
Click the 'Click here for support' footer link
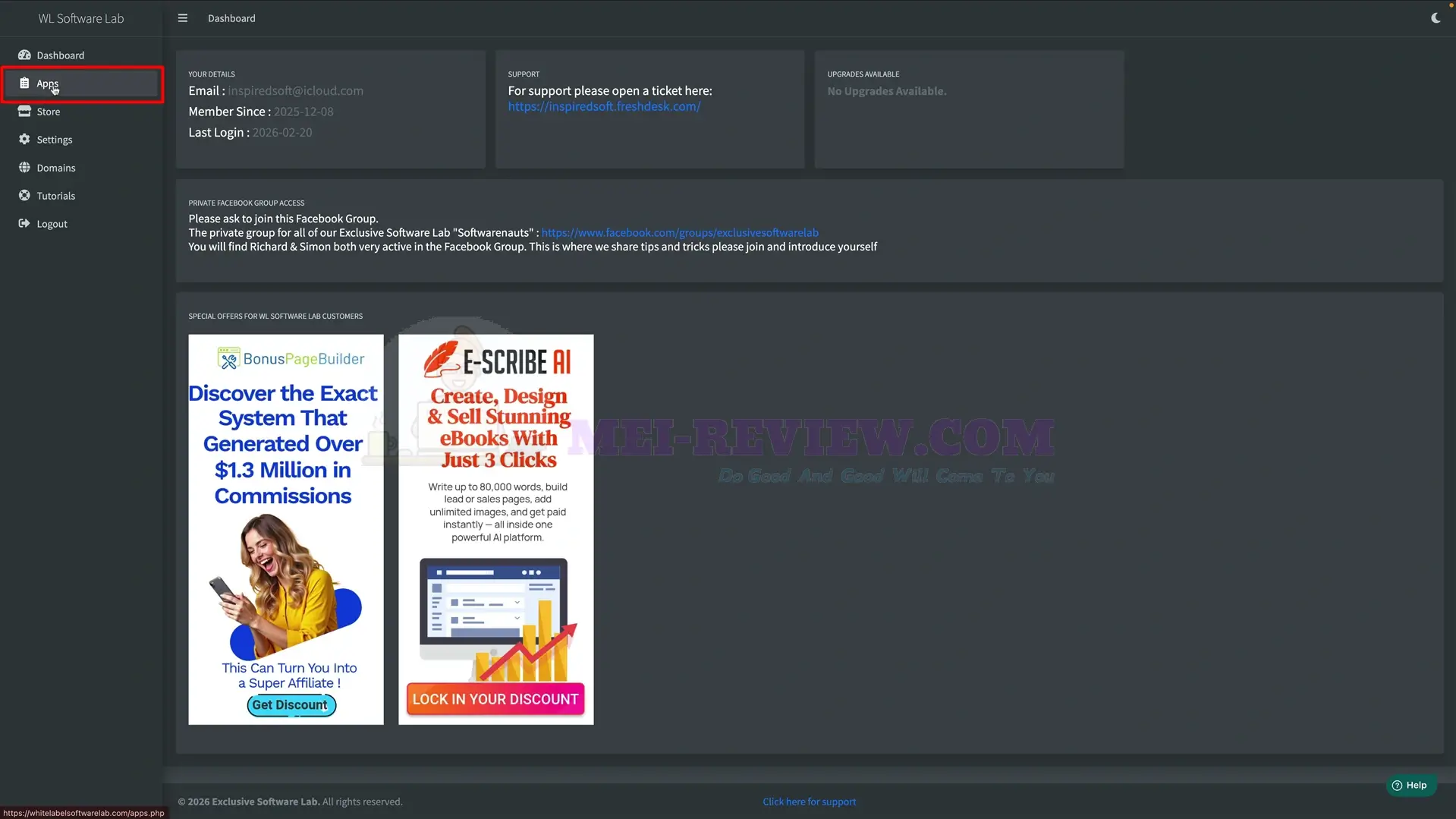[809, 802]
